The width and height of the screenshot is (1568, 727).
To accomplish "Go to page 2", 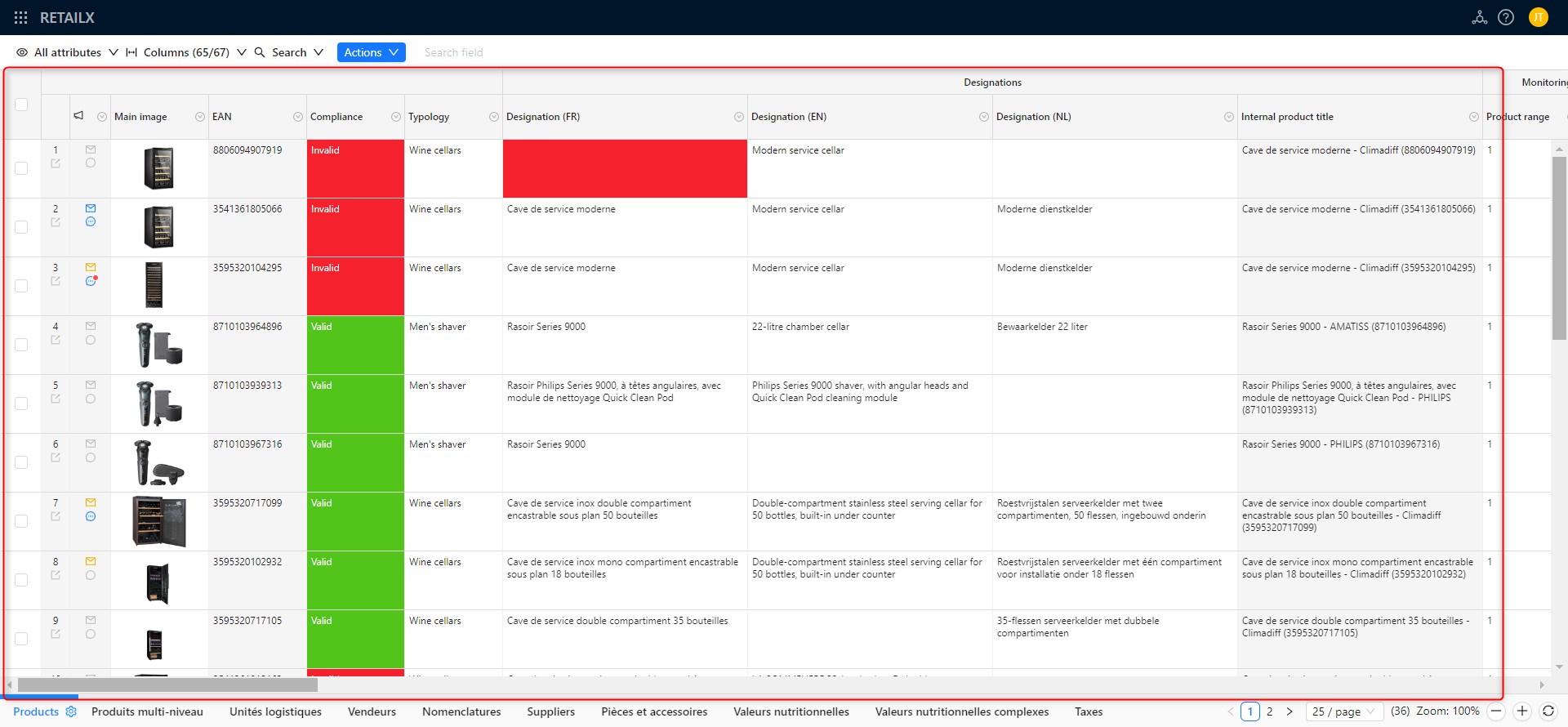I will 1269,711.
